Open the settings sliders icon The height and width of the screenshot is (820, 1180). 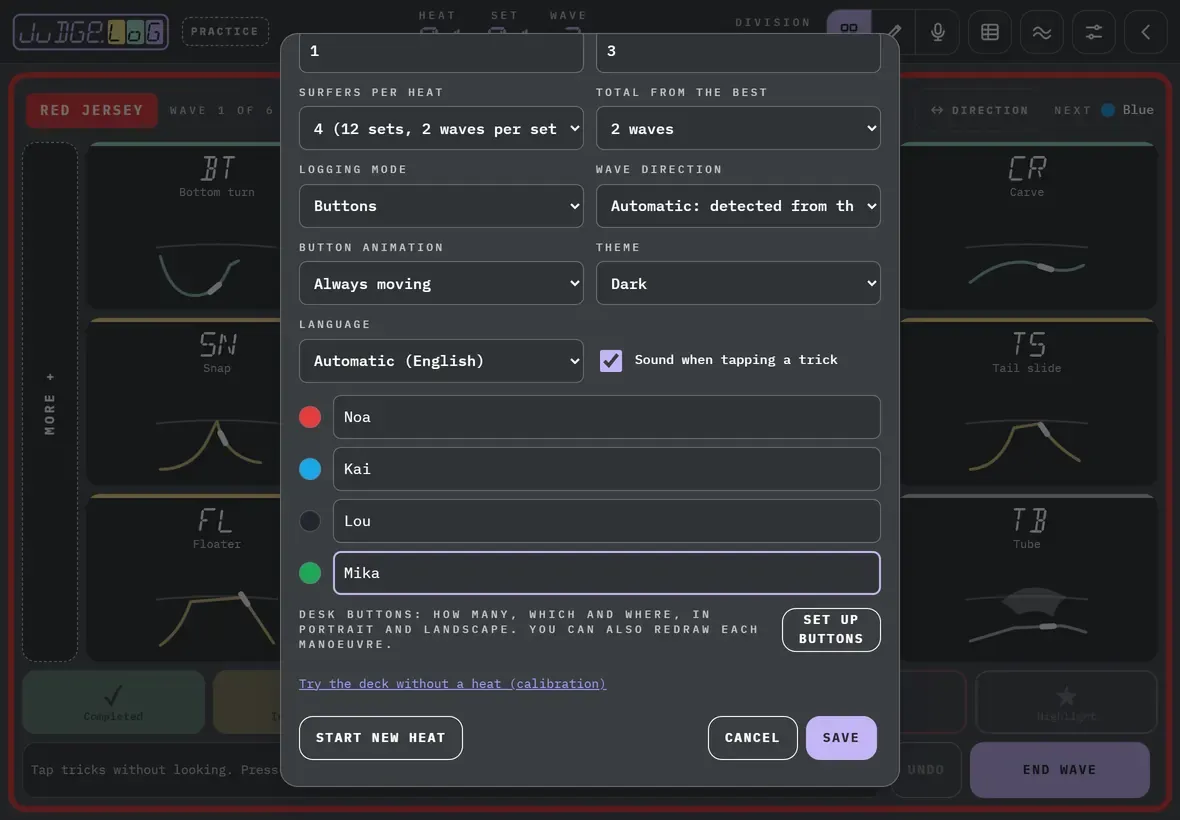1093,32
